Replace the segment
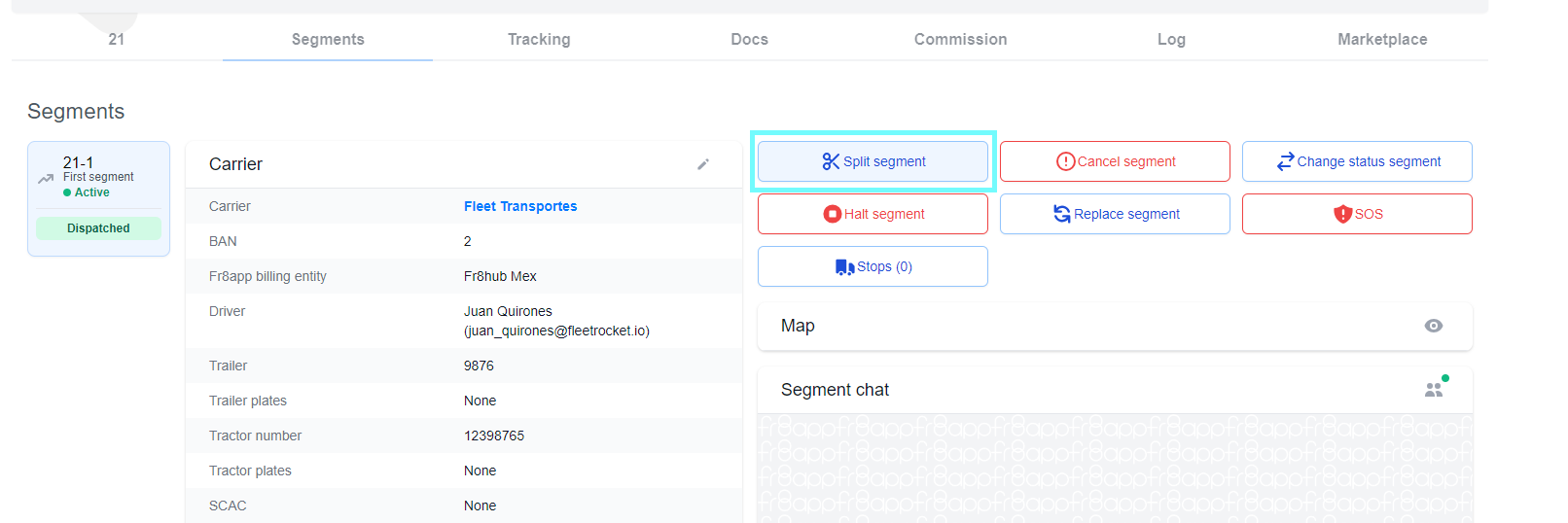This screenshot has height=523, width=1568. click(x=1115, y=214)
